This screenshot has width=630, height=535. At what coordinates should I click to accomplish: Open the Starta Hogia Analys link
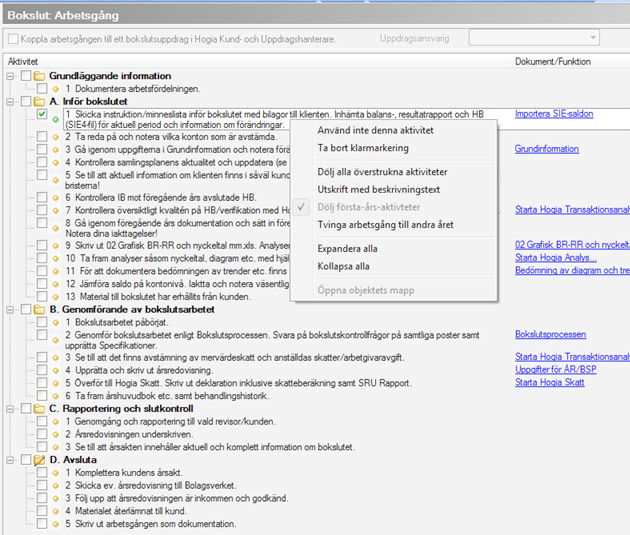click(x=556, y=257)
